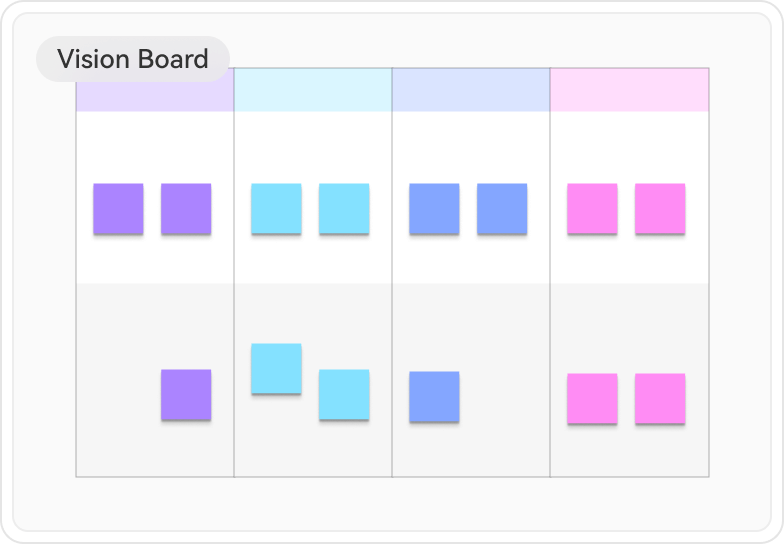Select the light cyan column header
The height and width of the screenshot is (544, 784).
[312, 90]
